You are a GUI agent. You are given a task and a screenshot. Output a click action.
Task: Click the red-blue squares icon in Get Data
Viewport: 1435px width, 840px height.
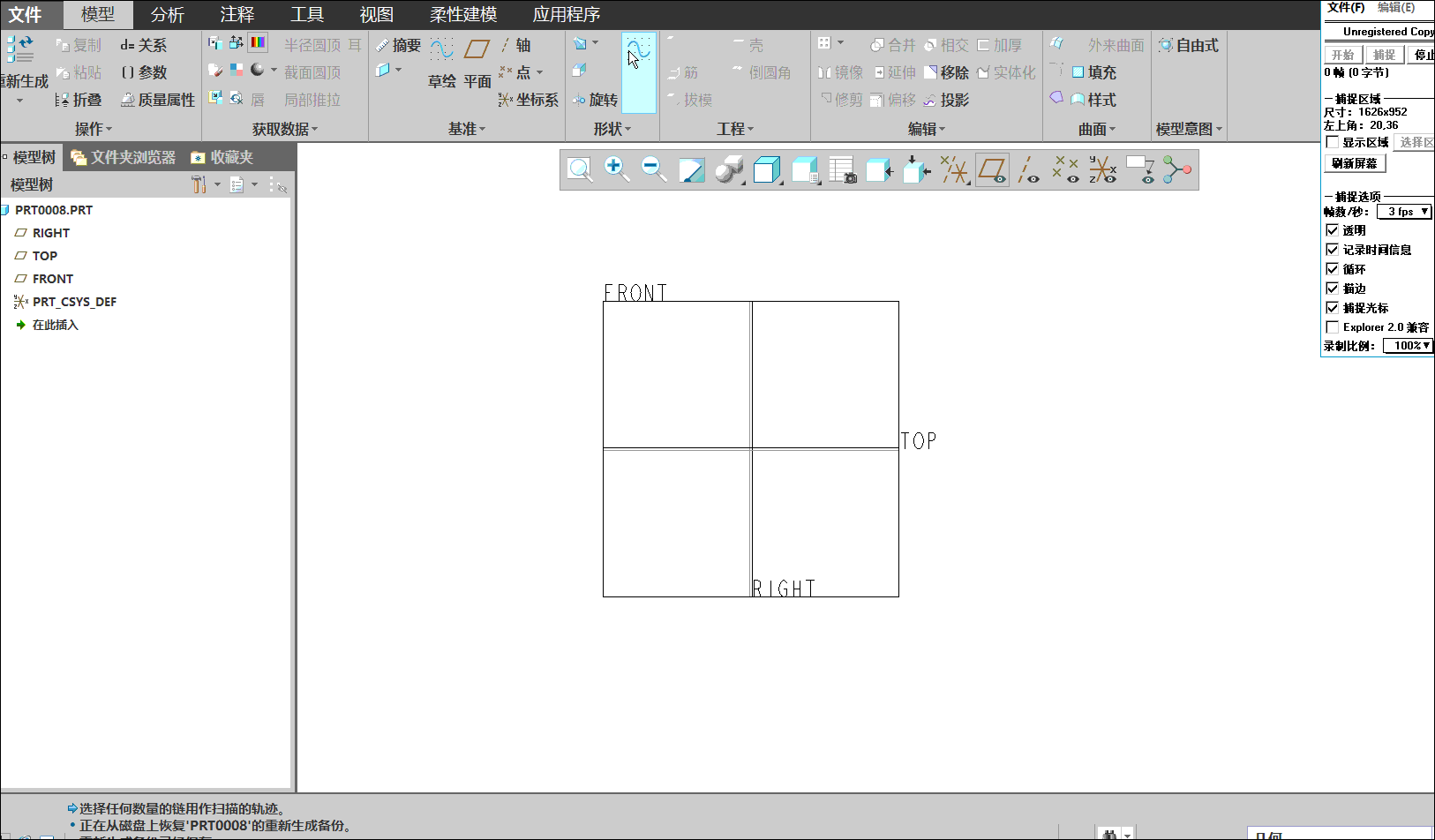point(237,70)
